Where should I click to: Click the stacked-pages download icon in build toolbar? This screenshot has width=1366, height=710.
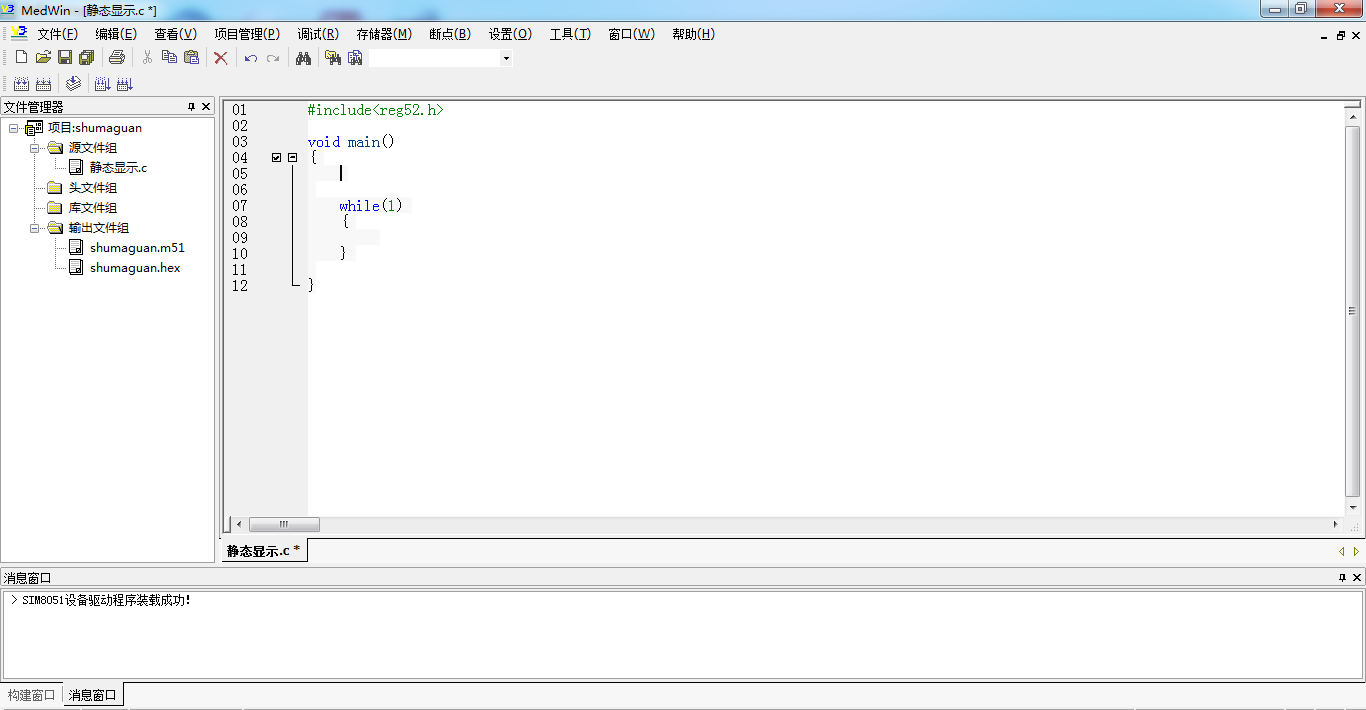tap(73, 84)
